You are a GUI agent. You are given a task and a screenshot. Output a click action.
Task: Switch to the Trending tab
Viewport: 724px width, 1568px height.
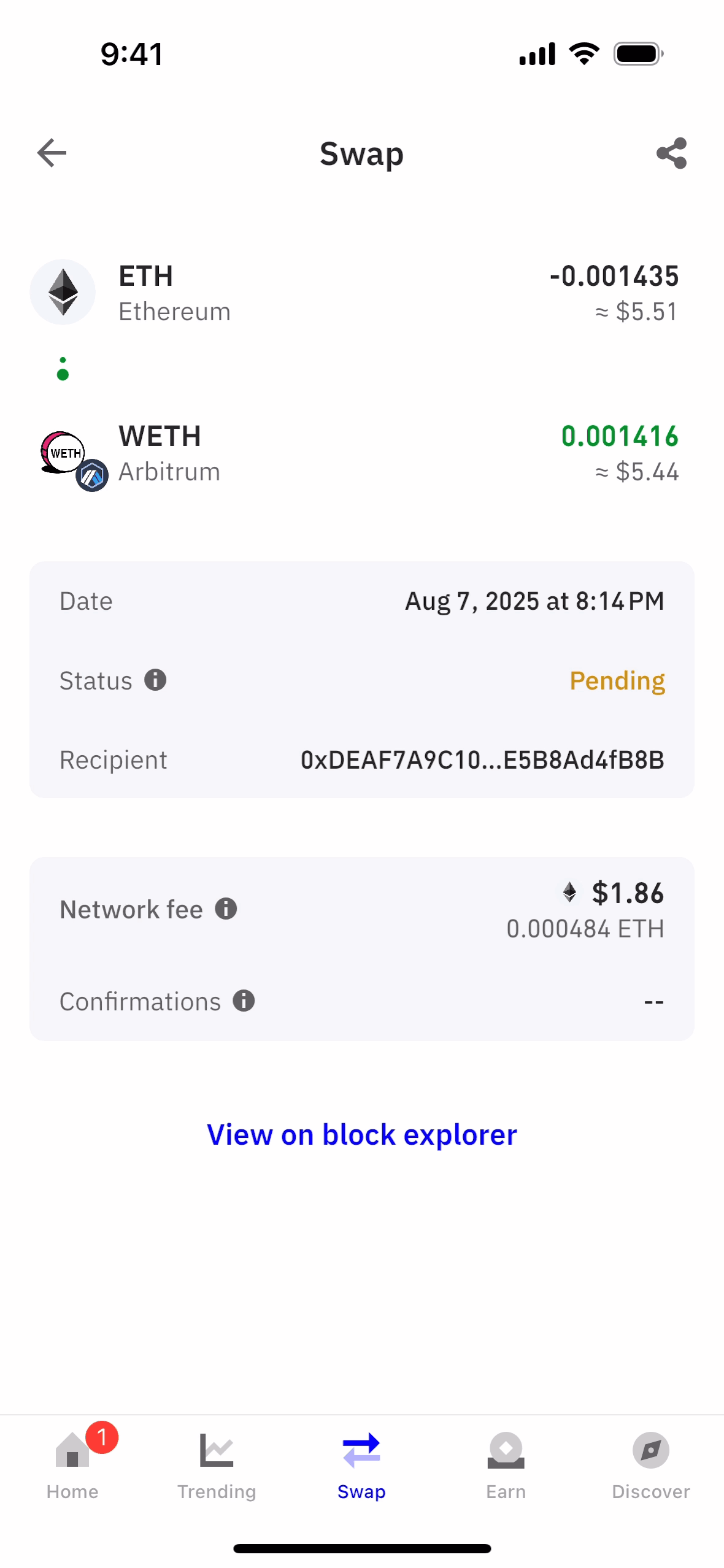[217, 1464]
